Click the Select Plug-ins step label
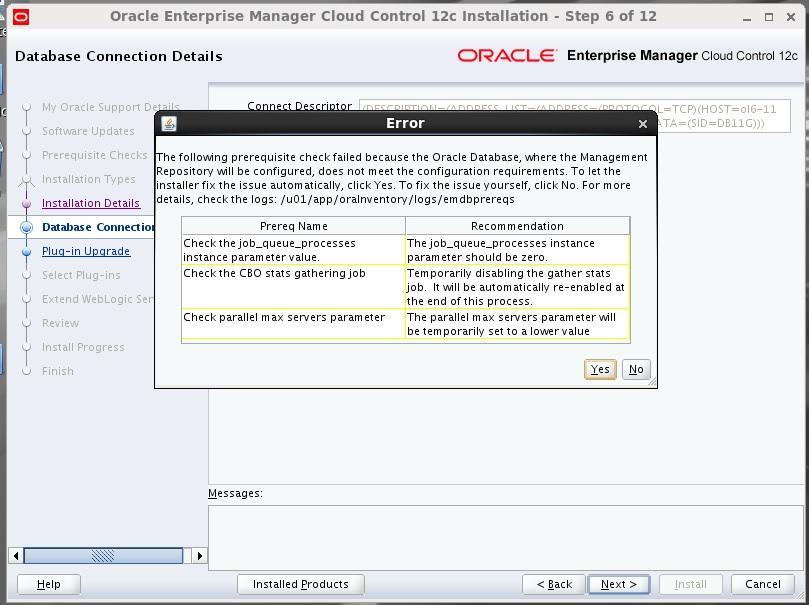 click(81, 275)
